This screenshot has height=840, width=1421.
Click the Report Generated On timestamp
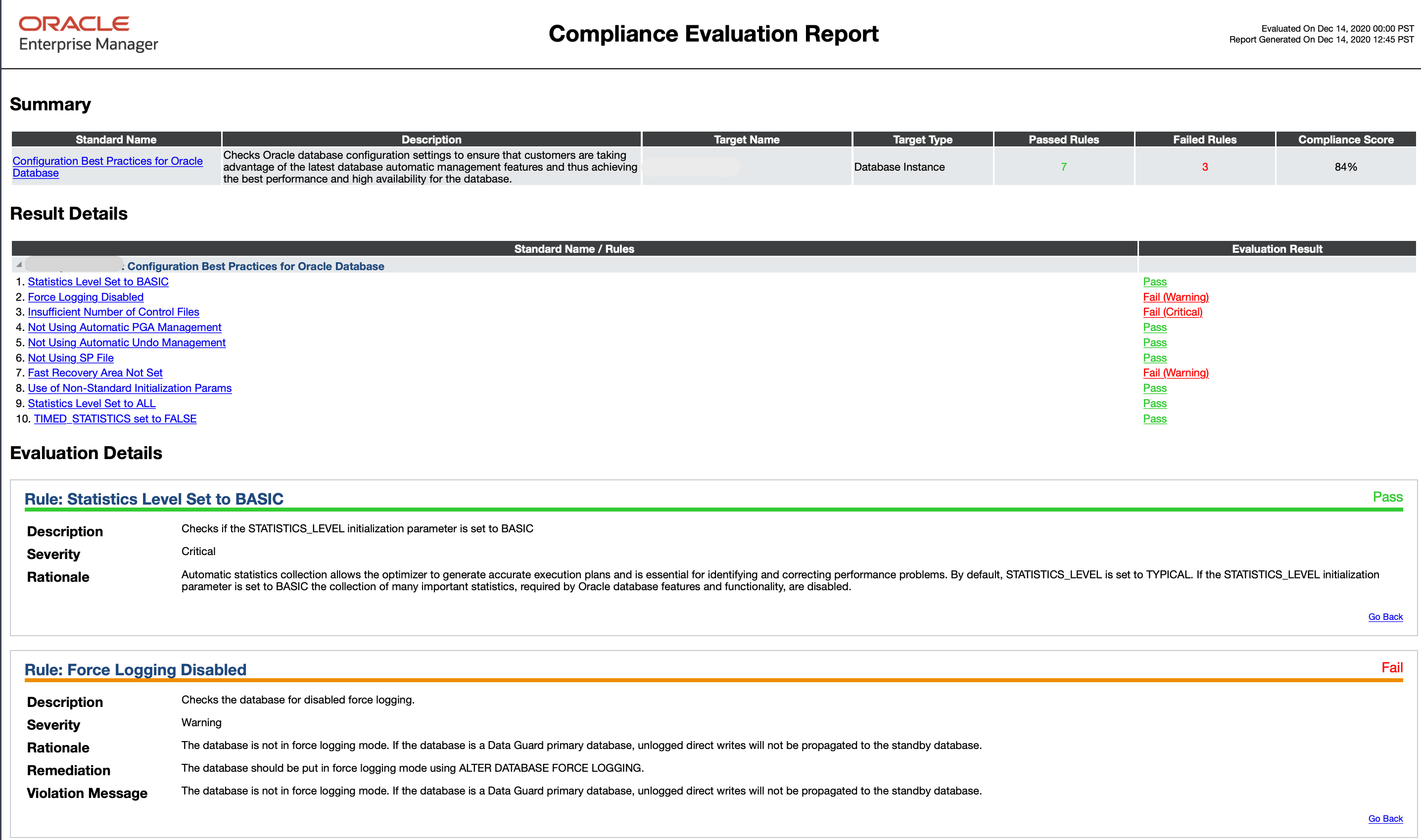pyautogui.click(x=1322, y=40)
